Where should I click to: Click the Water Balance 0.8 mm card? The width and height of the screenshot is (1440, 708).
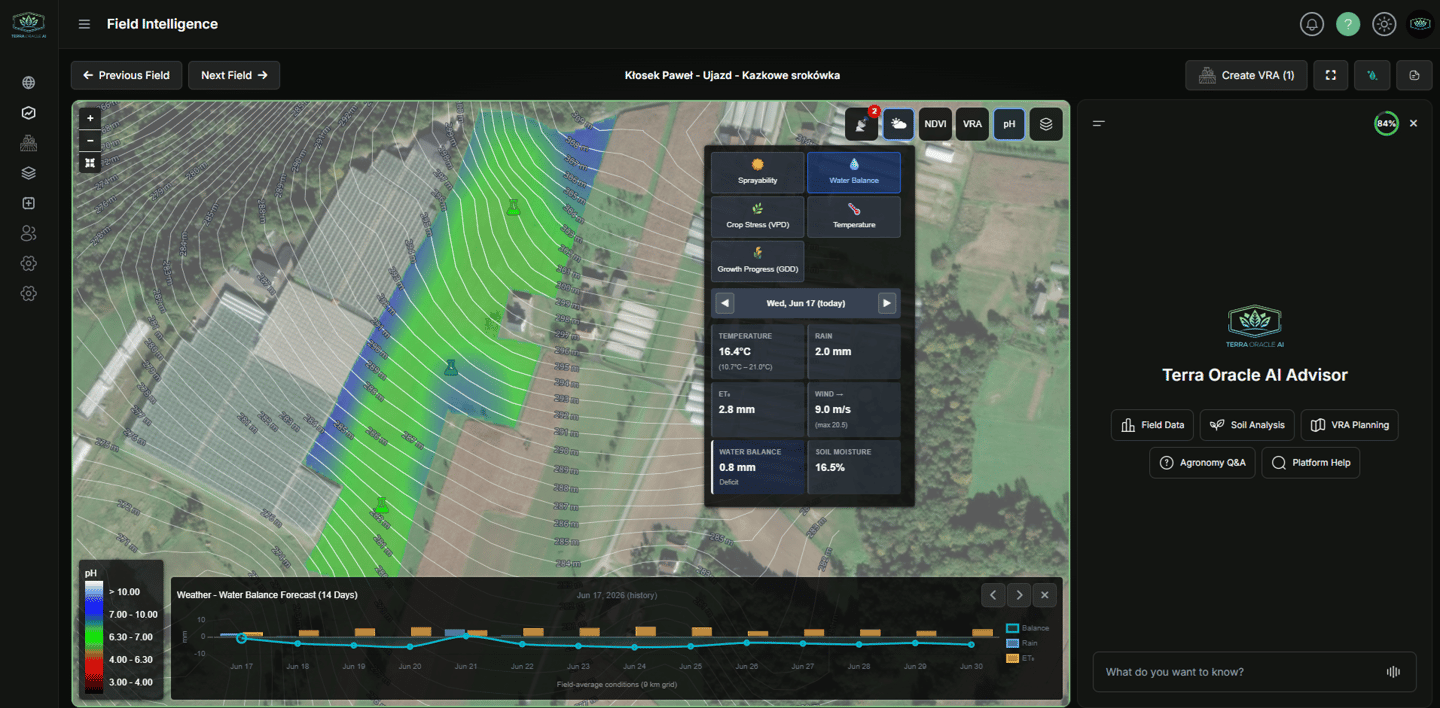click(758, 467)
